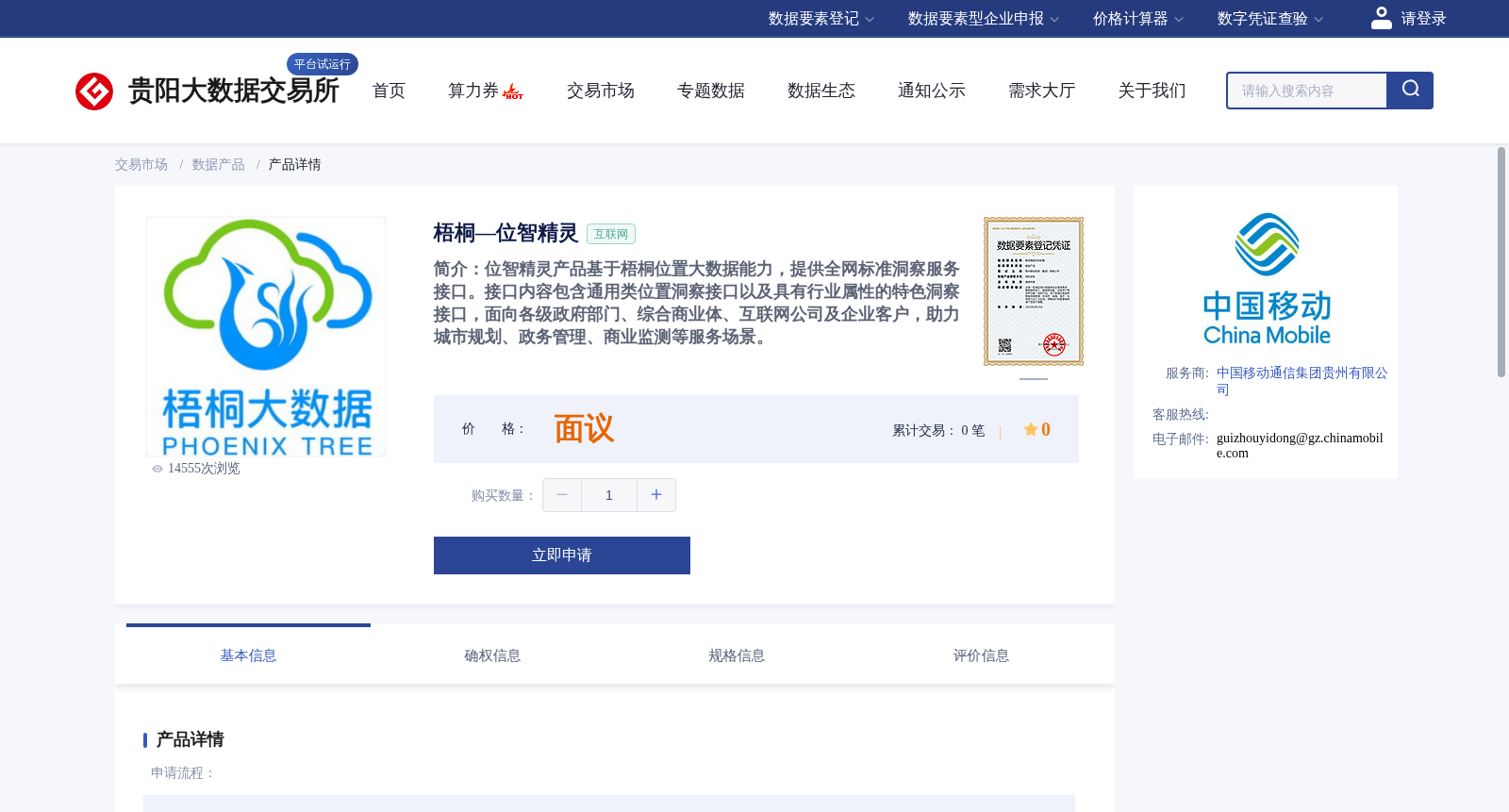Image resolution: width=1509 pixels, height=812 pixels.
Task: Open the 数据要素登记凭证 certificate thumbnail
Action: coord(1034,291)
